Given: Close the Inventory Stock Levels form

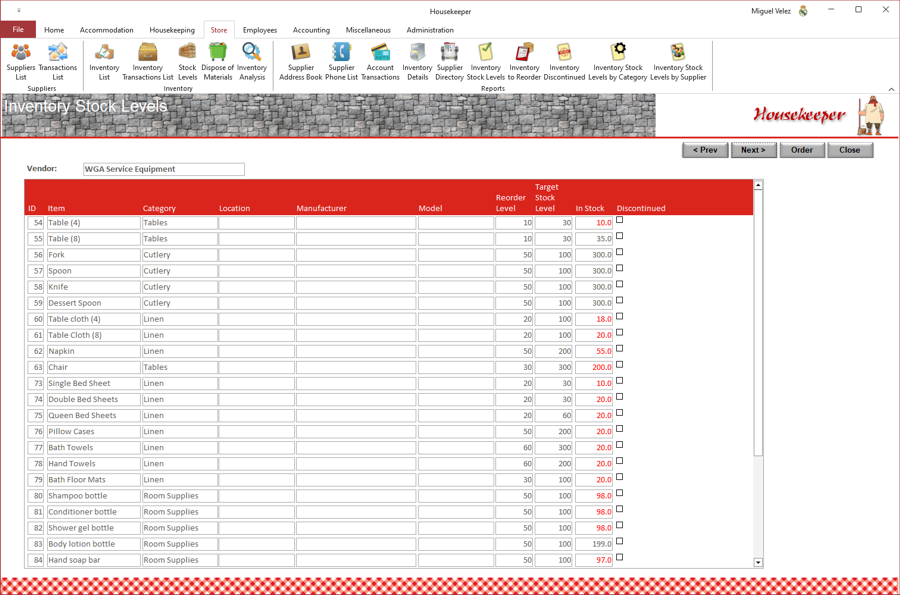Looking at the screenshot, I should [x=850, y=150].
